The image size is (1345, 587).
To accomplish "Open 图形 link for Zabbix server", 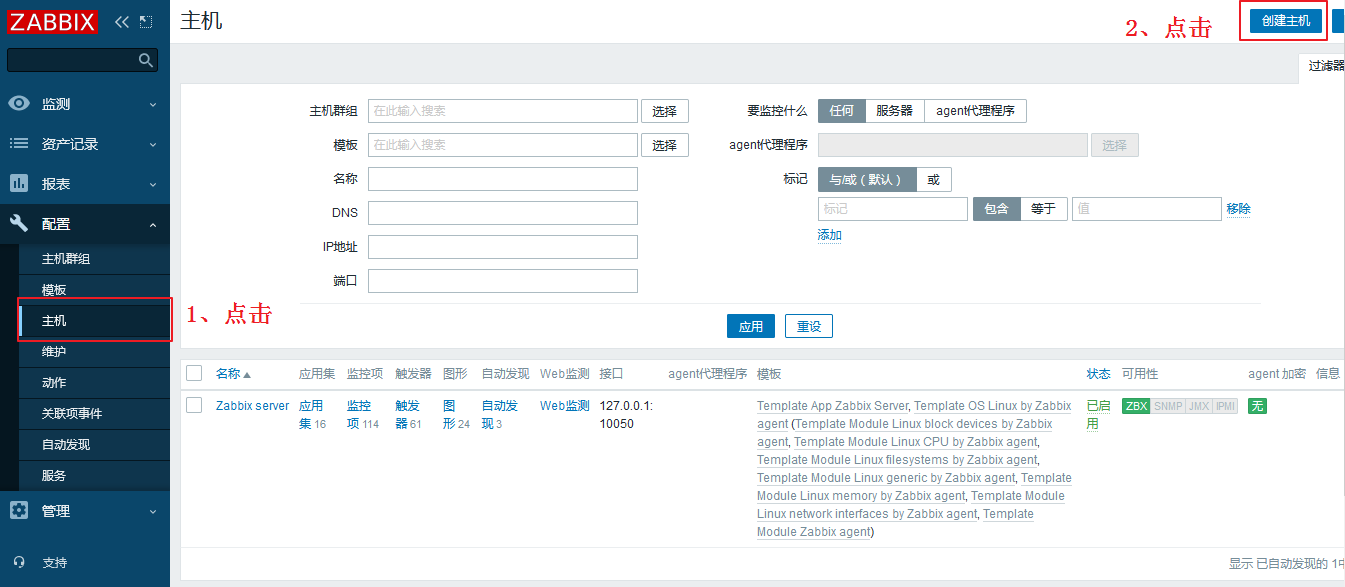I will coord(449,415).
